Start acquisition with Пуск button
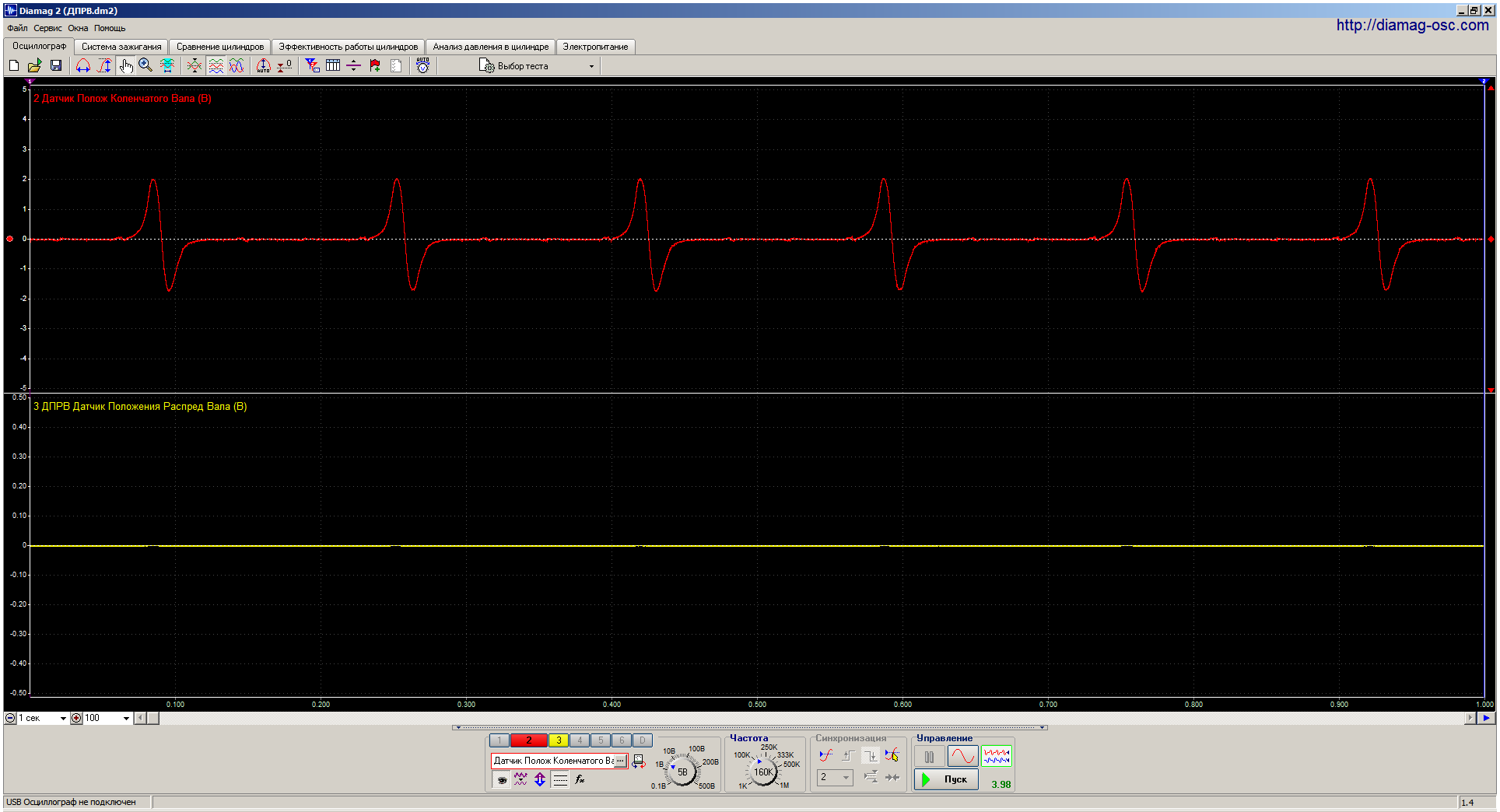This screenshot has height=812, width=1500. (x=946, y=779)
